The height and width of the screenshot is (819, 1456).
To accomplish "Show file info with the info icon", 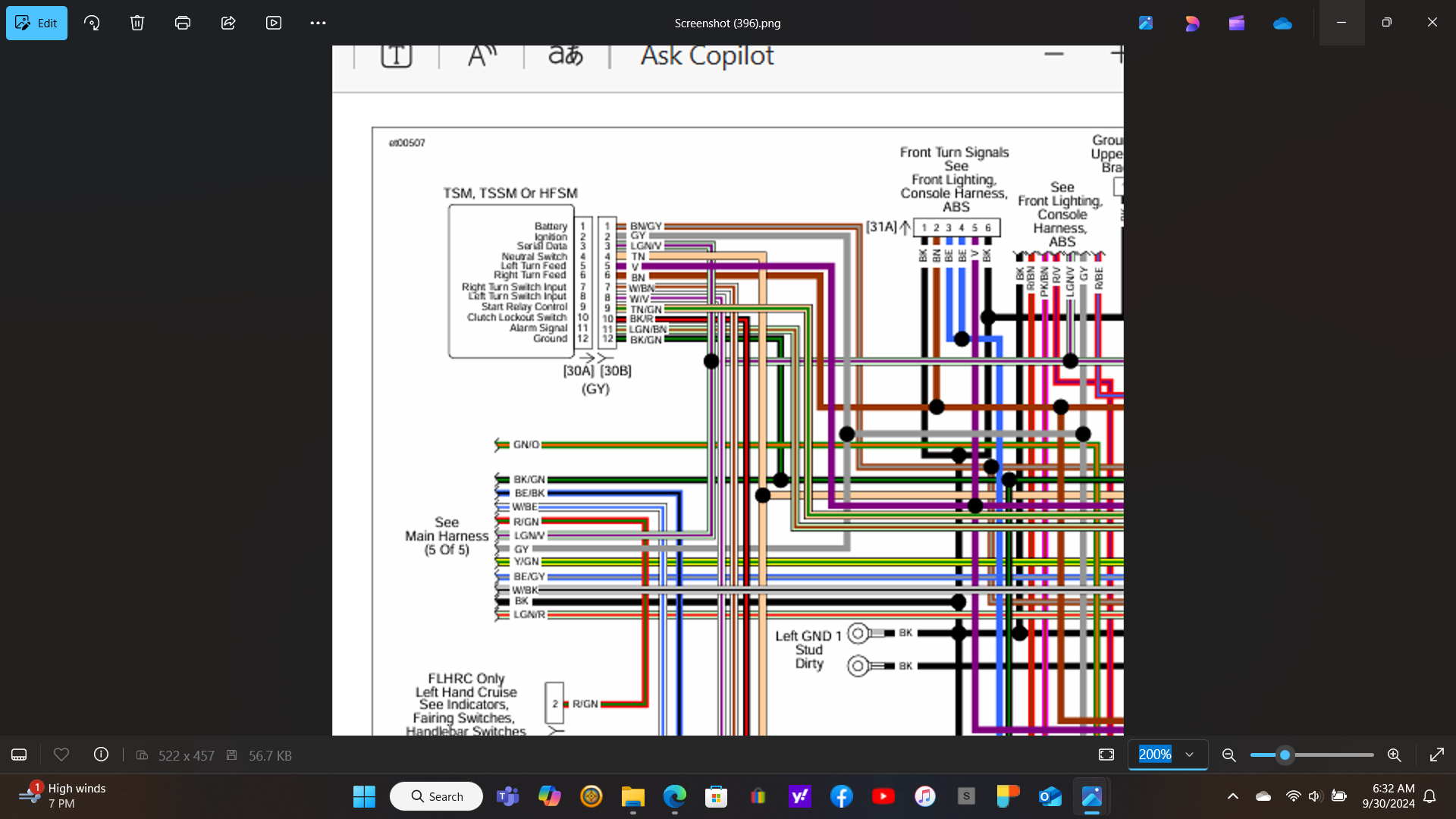I will pyautogui.click(x=101, y=755).
